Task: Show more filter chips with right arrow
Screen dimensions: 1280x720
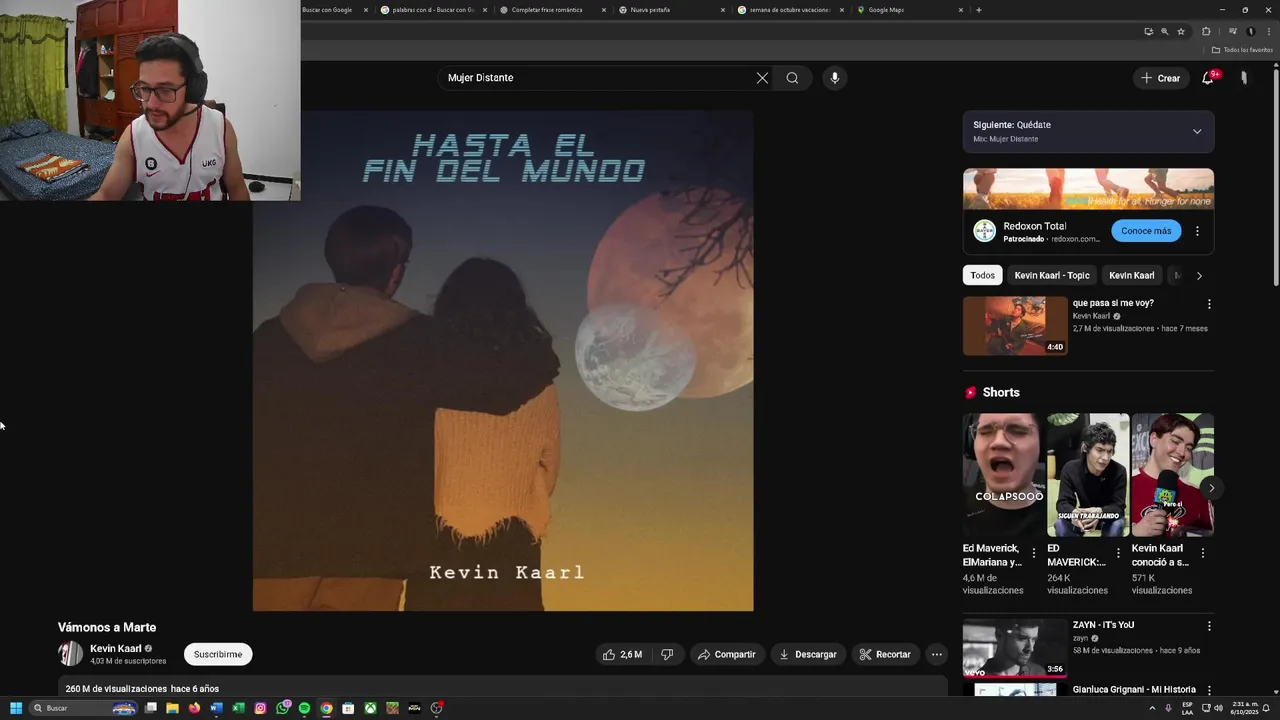Action: pos(1199,275)
